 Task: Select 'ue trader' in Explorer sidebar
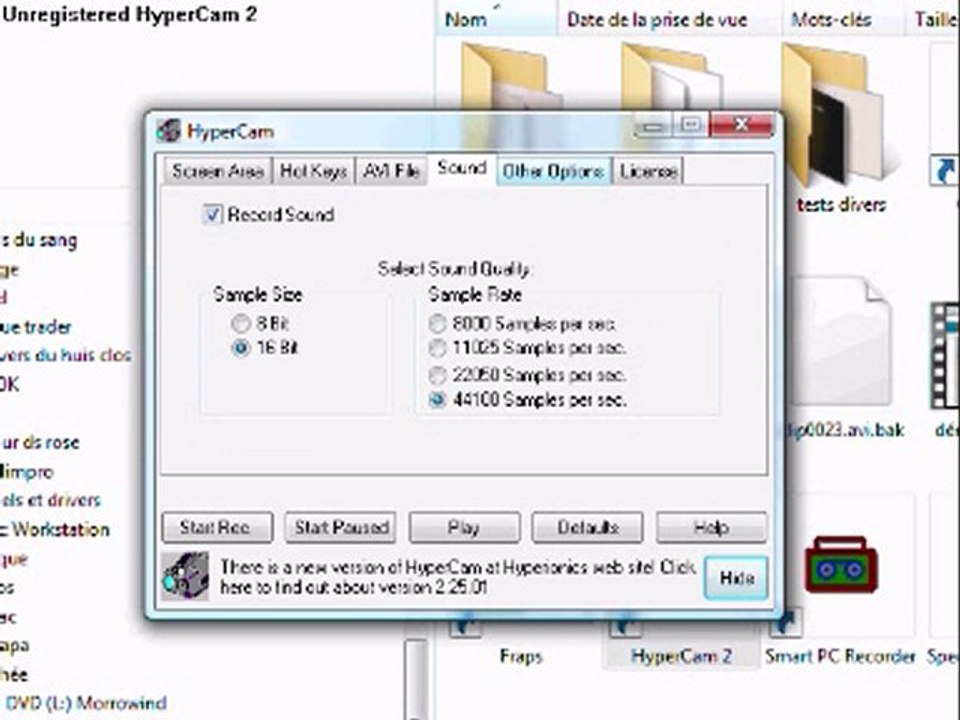pyautogui.click(x=36, y=327)
